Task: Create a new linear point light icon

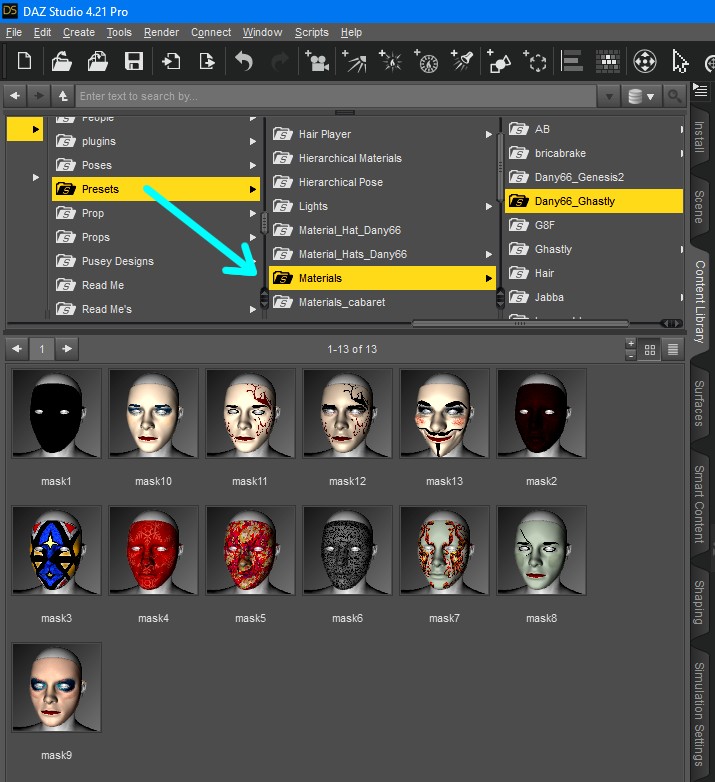Action: (x=426, y=61)
